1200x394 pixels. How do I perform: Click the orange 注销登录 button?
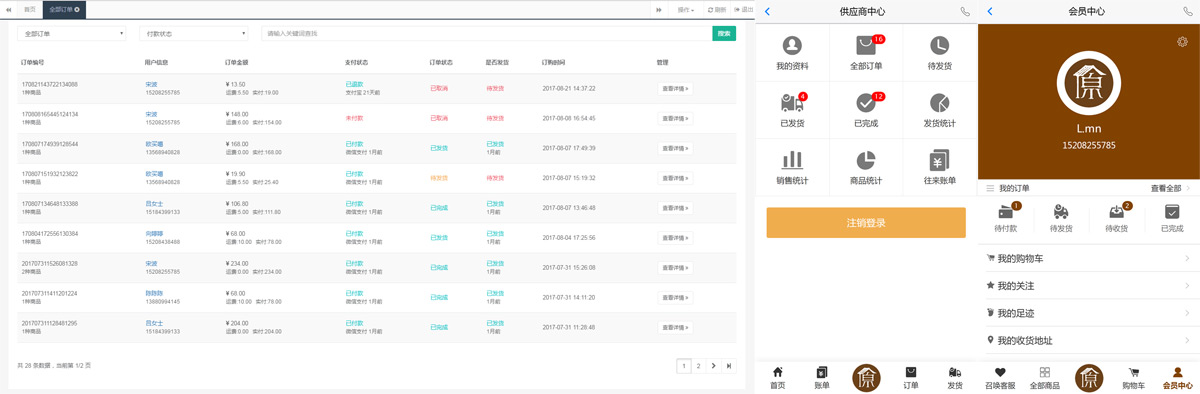point(866,223)
